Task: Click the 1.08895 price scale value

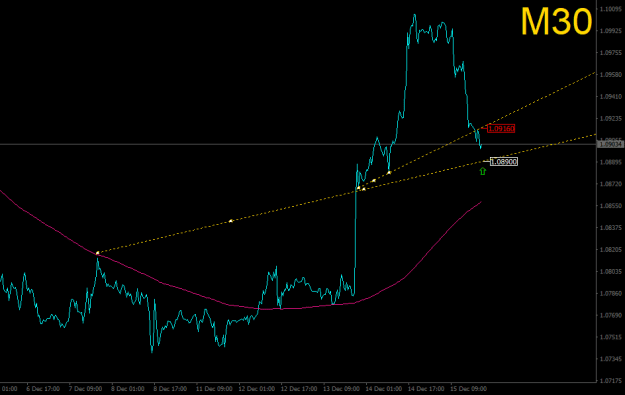Action: (x=611, y=162)
